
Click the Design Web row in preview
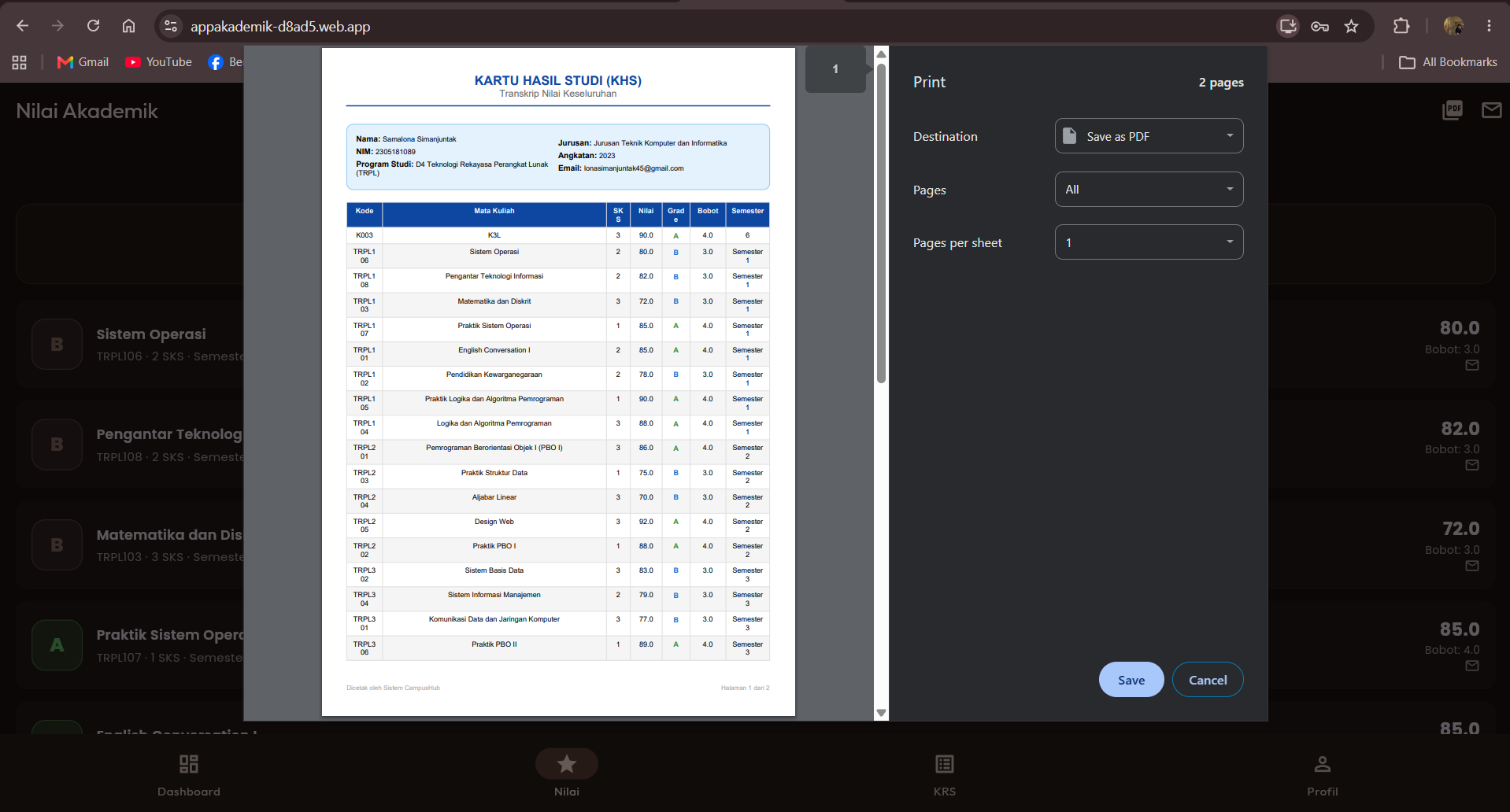(x=558, y=526)
